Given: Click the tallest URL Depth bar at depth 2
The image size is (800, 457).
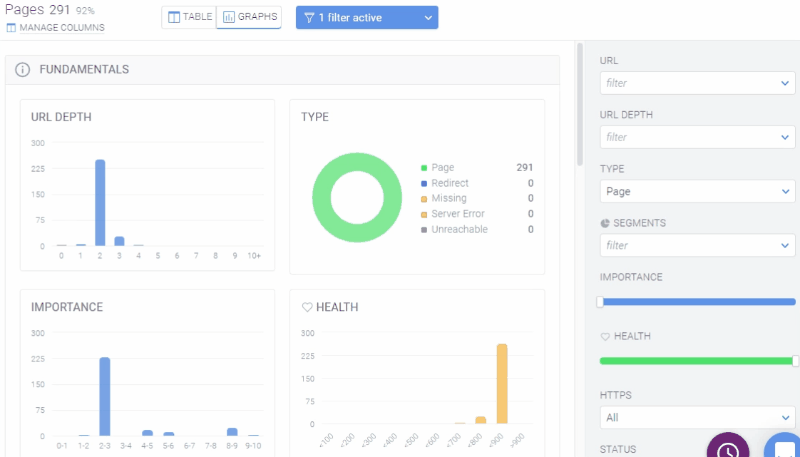Looking at the screenshot, I should click(x=100, y=202).
